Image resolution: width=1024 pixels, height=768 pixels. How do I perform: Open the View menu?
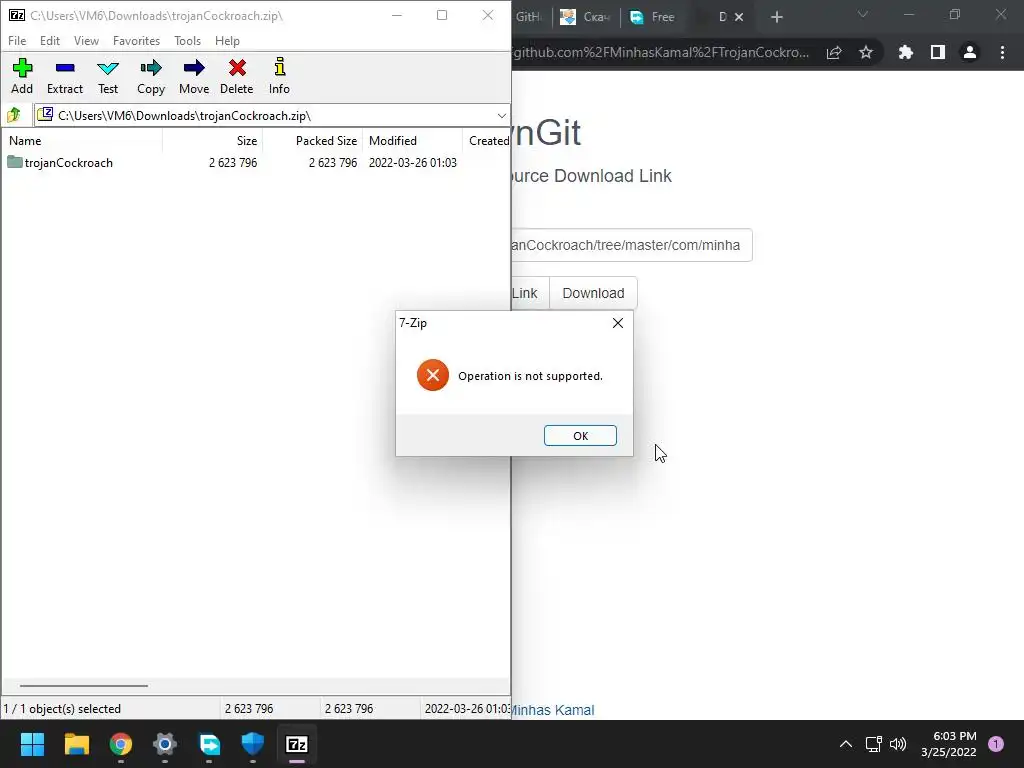pyautogui.click(x=86, y=40)
